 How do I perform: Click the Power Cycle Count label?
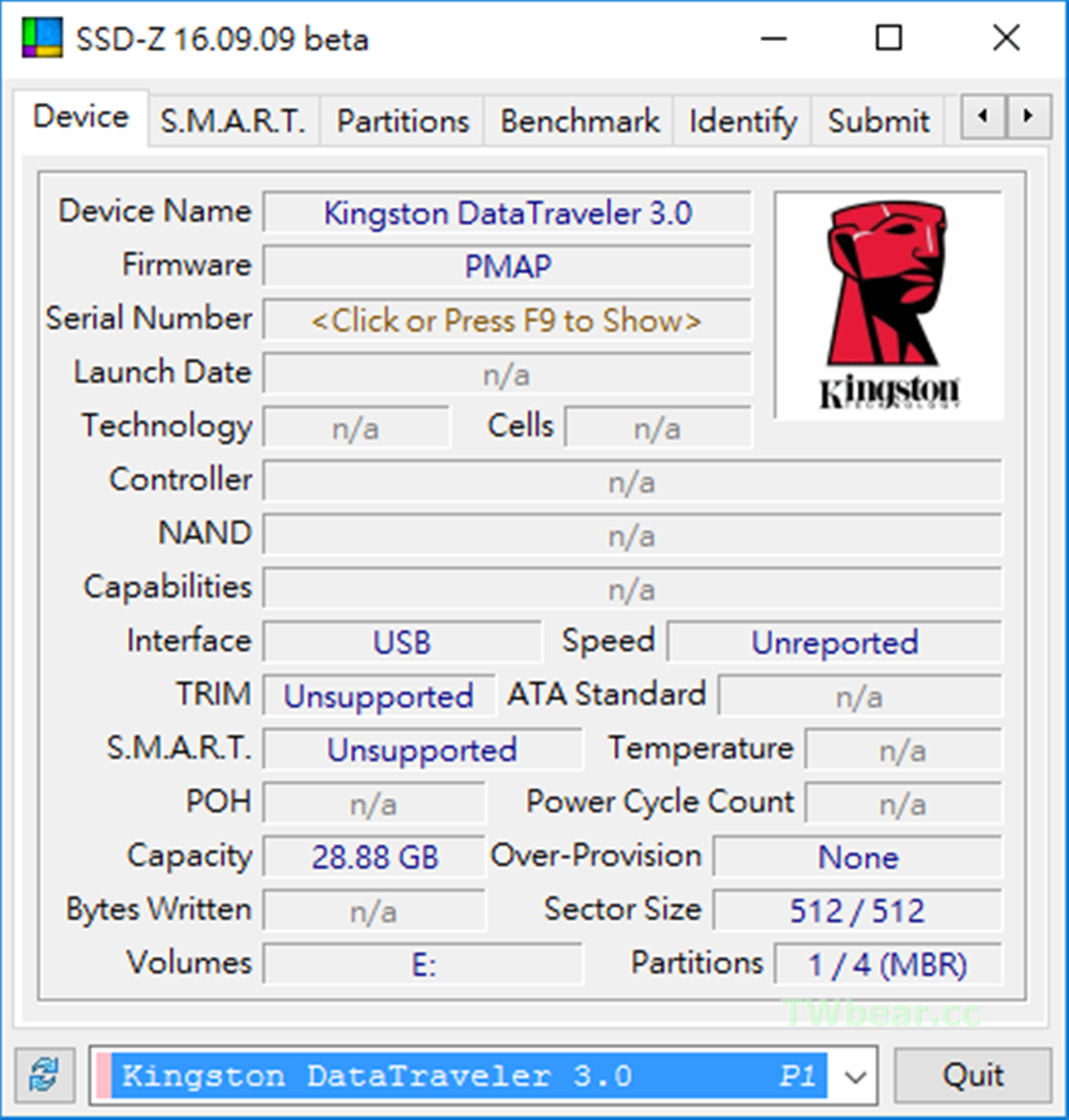tap(660, 802)
